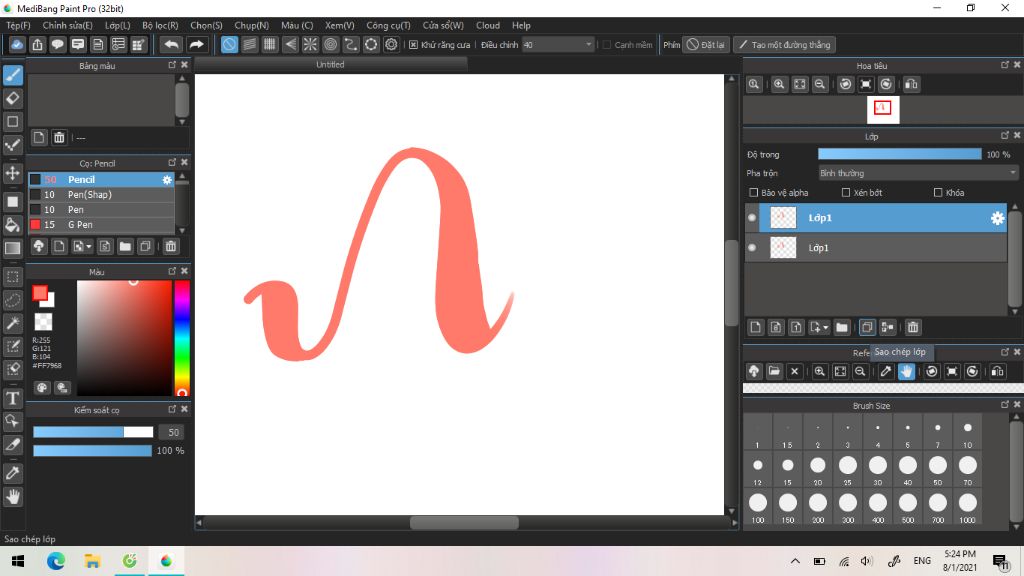The height and width of the screenshot is (576, 1024).
Task: Hide the lower Lớp1 layer
Action: (752, 248)
